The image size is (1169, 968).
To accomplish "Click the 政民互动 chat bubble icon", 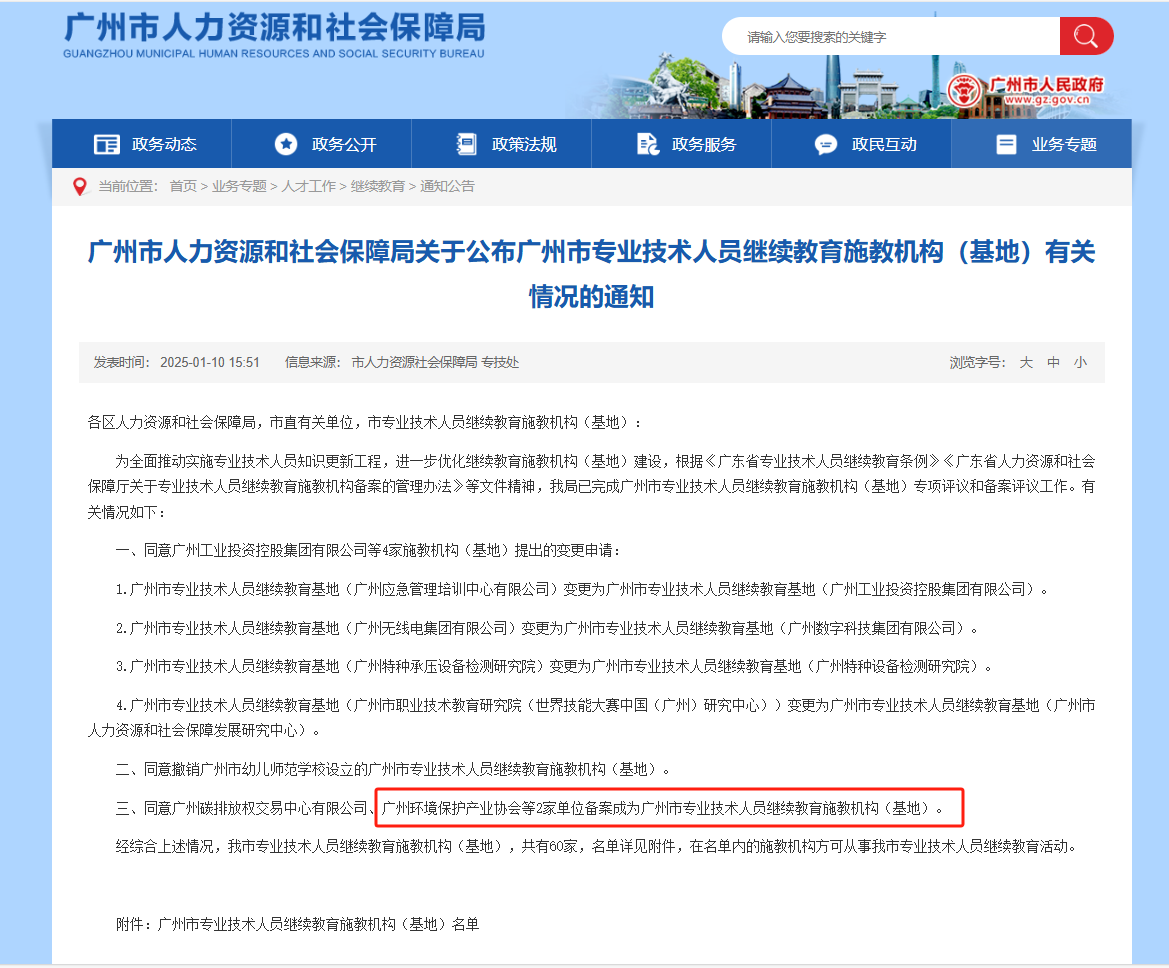I will coord(826,145).
